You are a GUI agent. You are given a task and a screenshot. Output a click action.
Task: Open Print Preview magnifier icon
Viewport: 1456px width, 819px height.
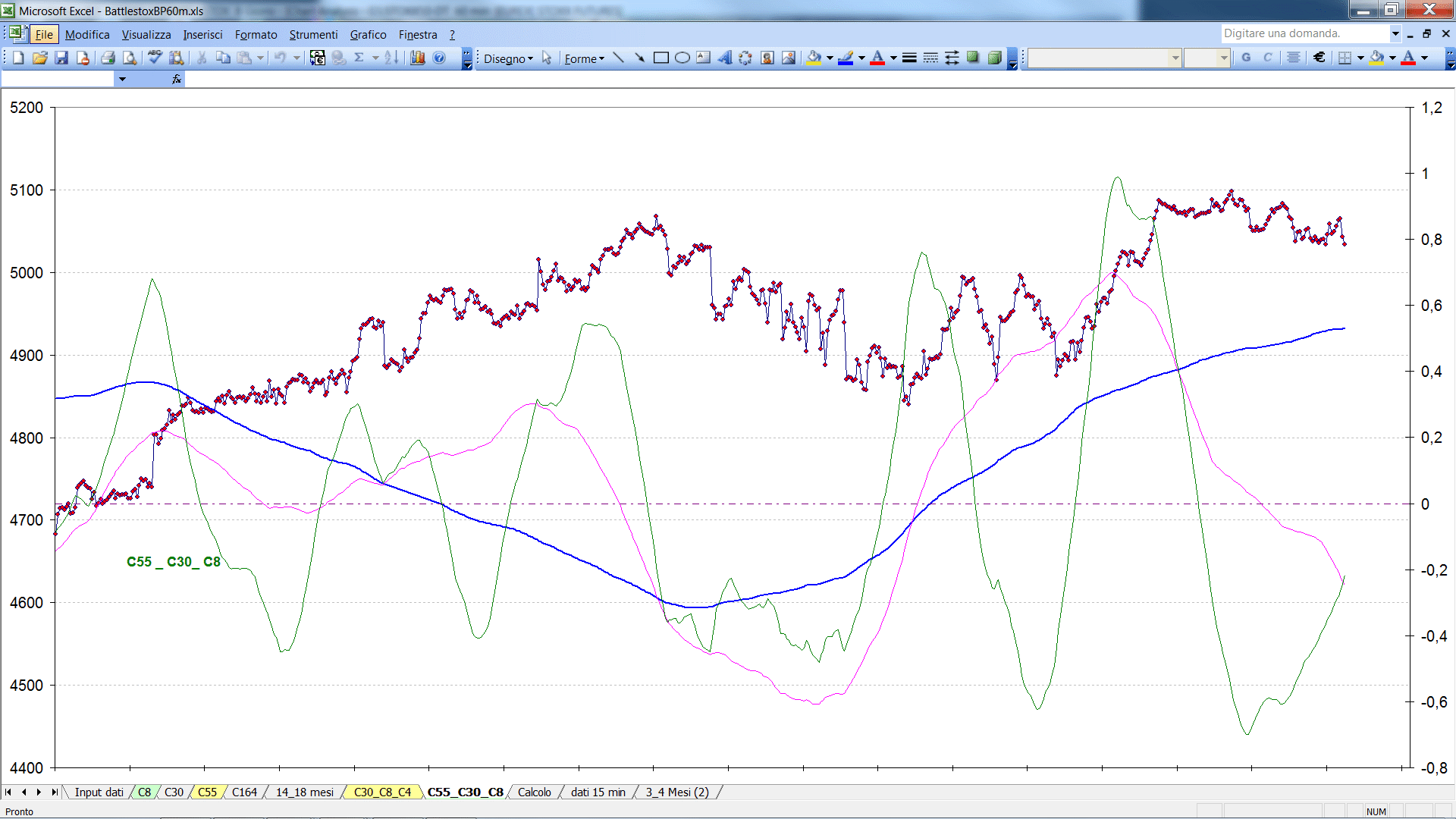pyautogui.click(x=130, y=58)
